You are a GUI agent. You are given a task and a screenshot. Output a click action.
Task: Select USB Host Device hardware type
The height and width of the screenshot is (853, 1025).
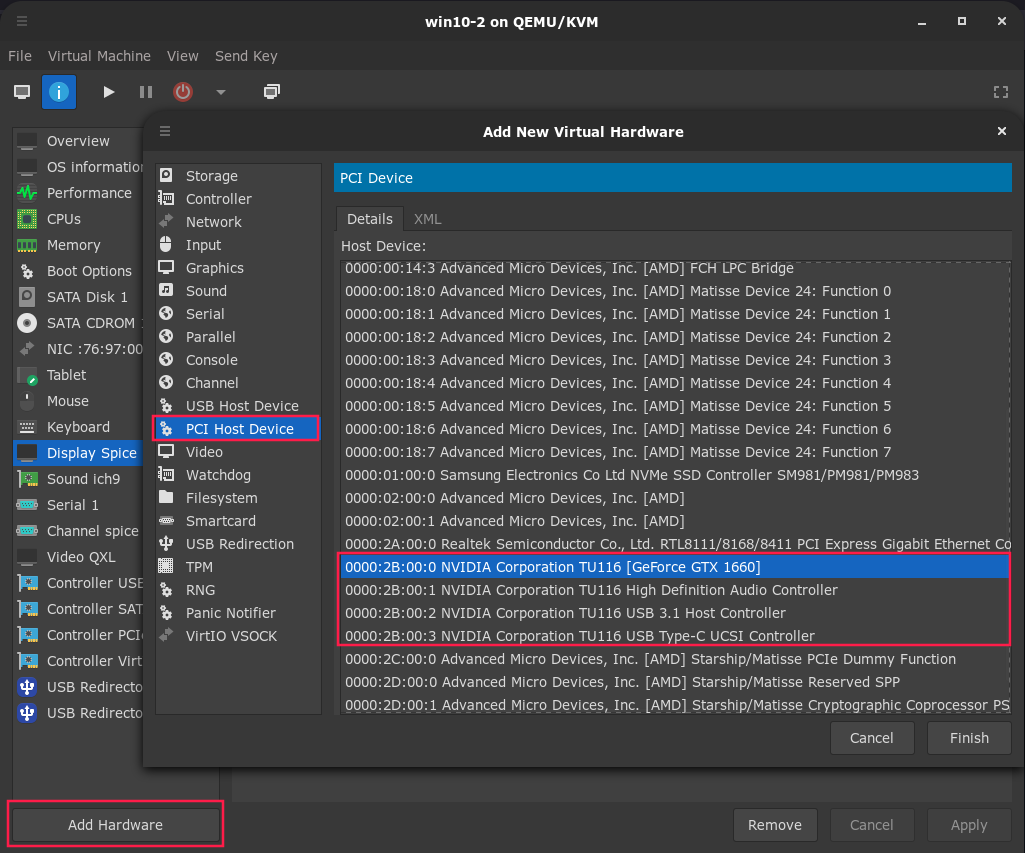(x=239, y=406)
